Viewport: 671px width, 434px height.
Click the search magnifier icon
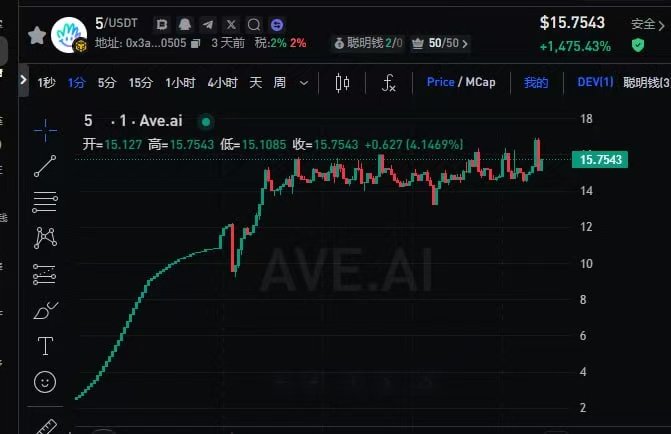[x=254, y=24]
